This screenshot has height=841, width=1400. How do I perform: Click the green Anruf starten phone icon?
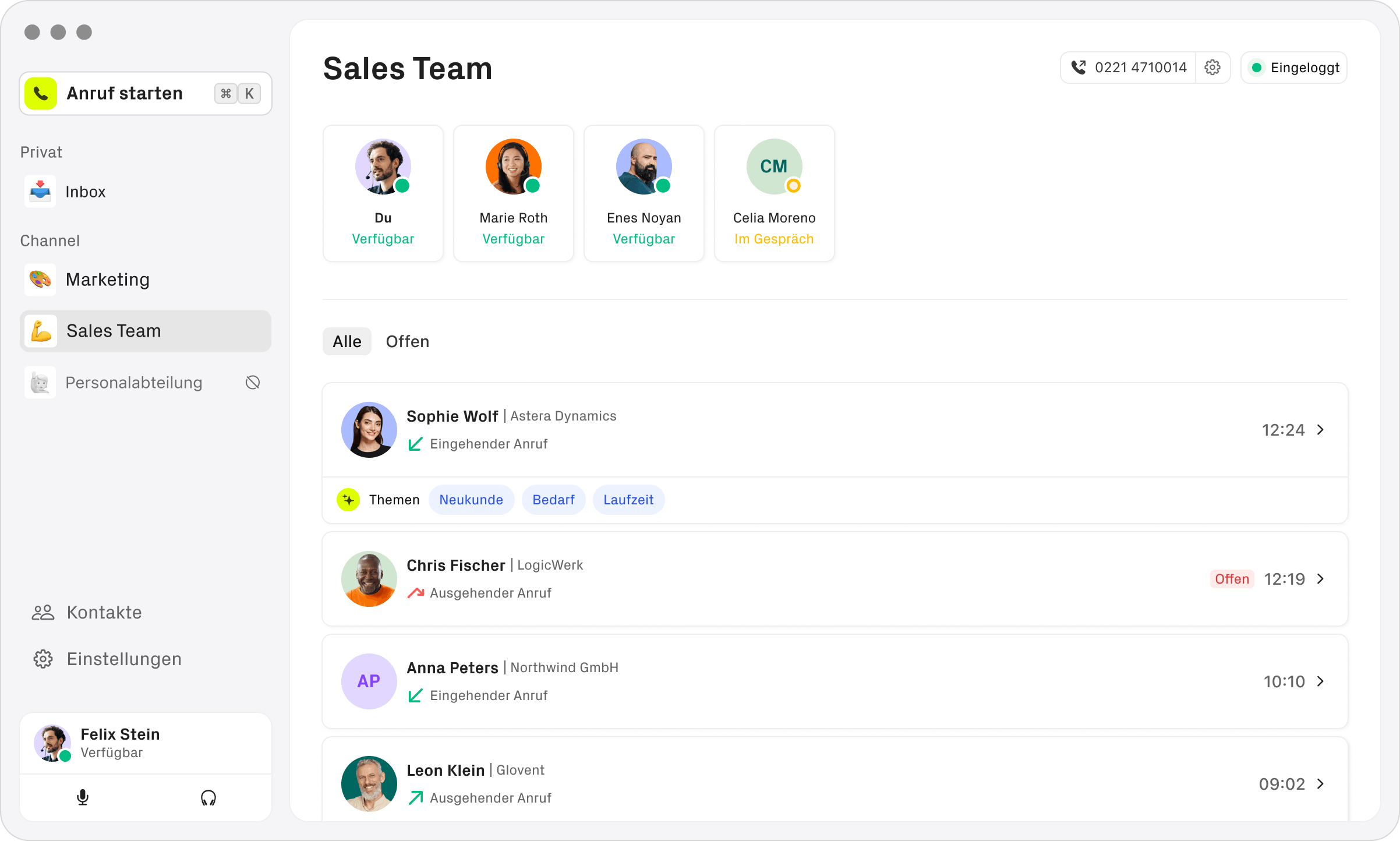41,93
